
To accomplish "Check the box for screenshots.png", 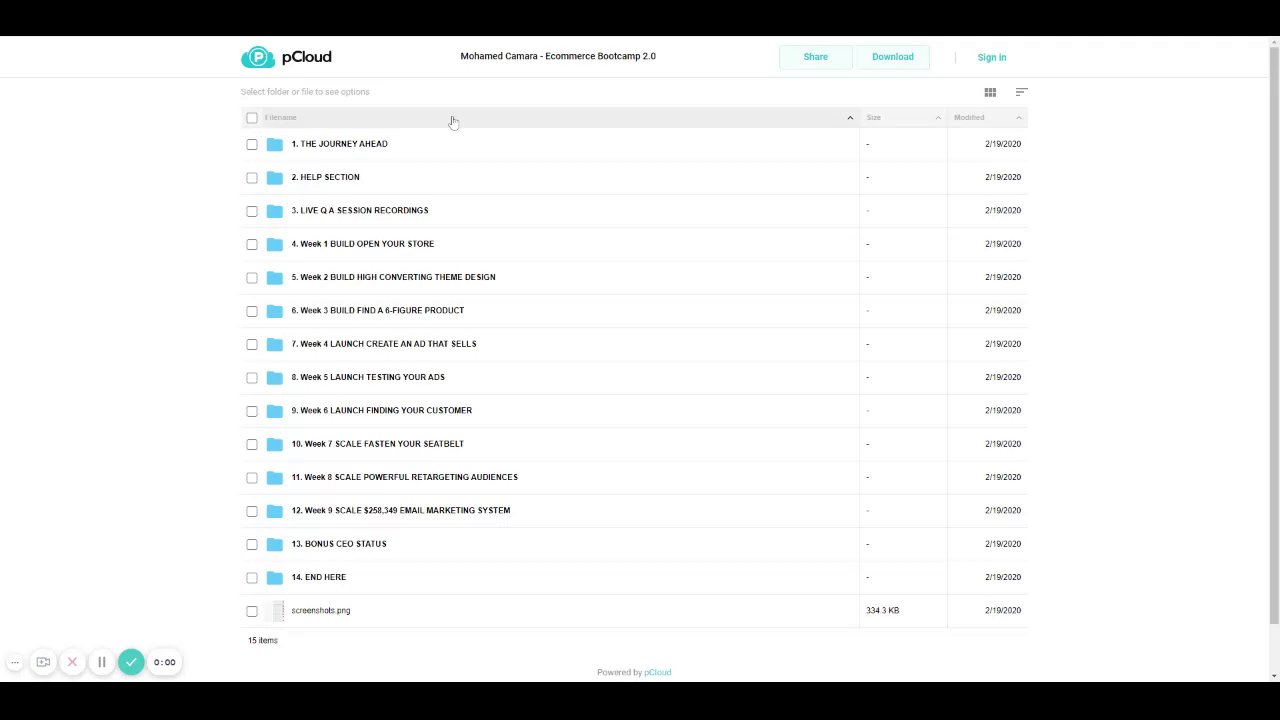I will pos(252,611).
